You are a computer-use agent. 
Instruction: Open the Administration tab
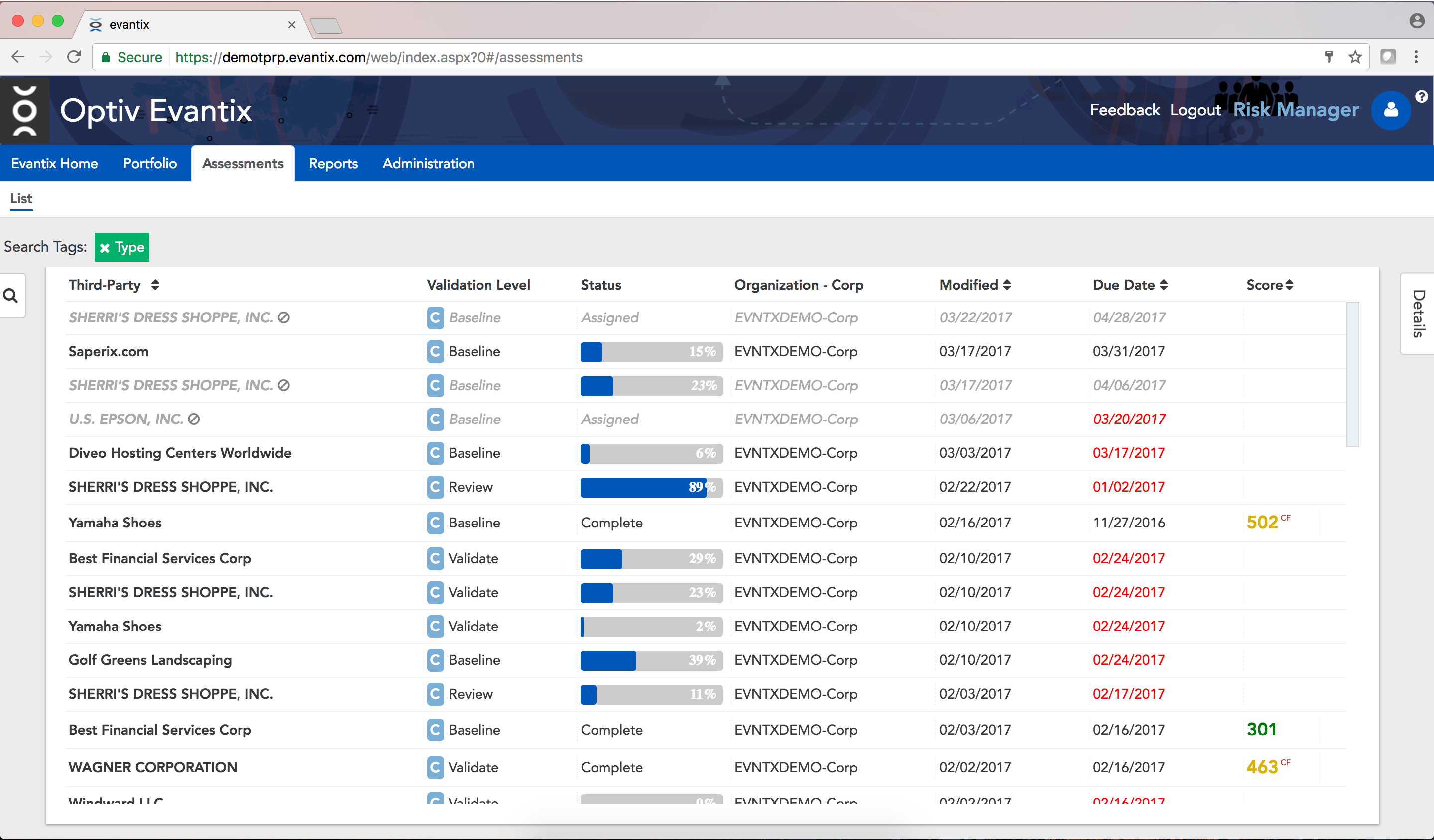click(x=429, y=164)
